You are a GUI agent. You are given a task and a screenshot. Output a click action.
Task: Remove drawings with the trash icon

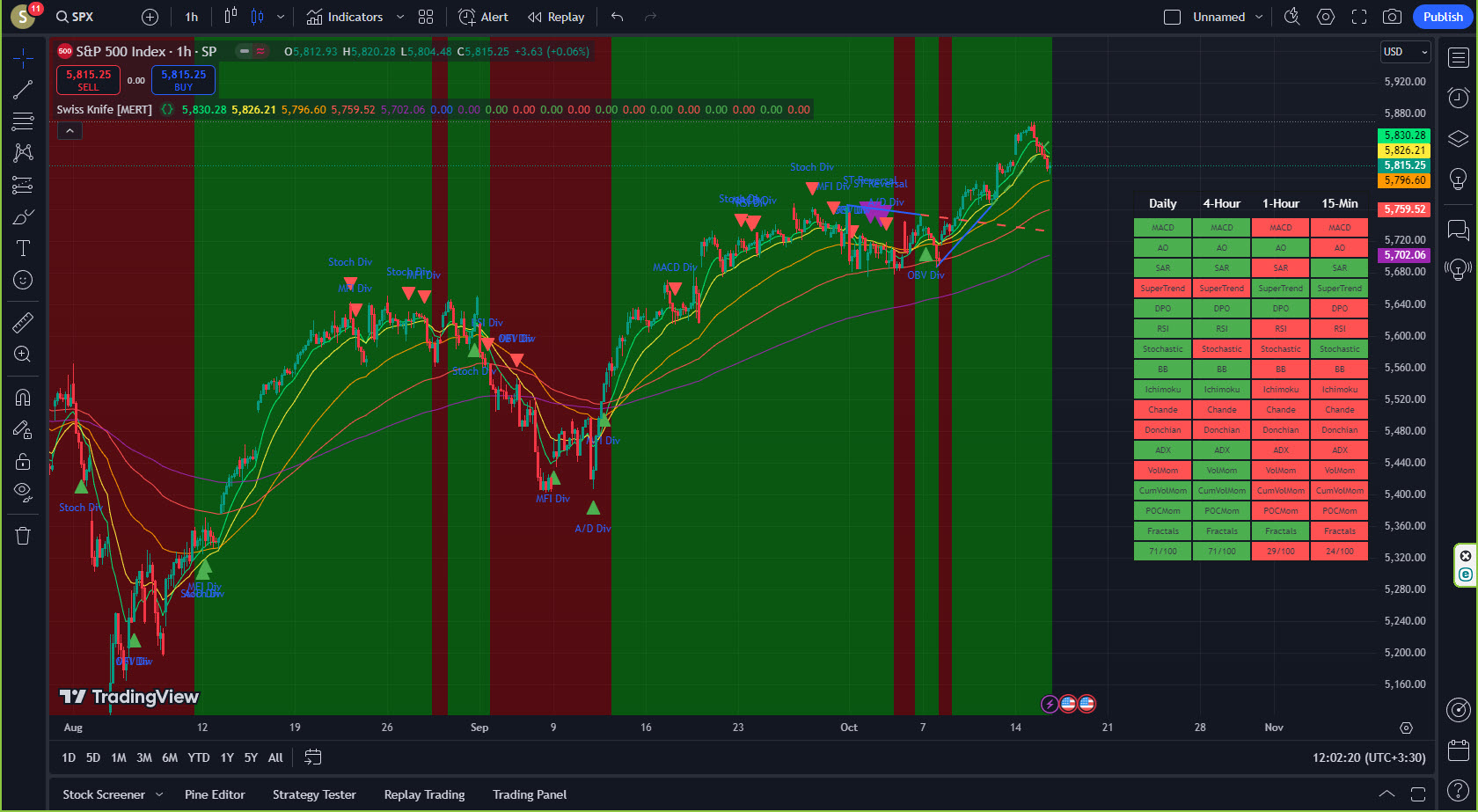(x=23, y=536)
